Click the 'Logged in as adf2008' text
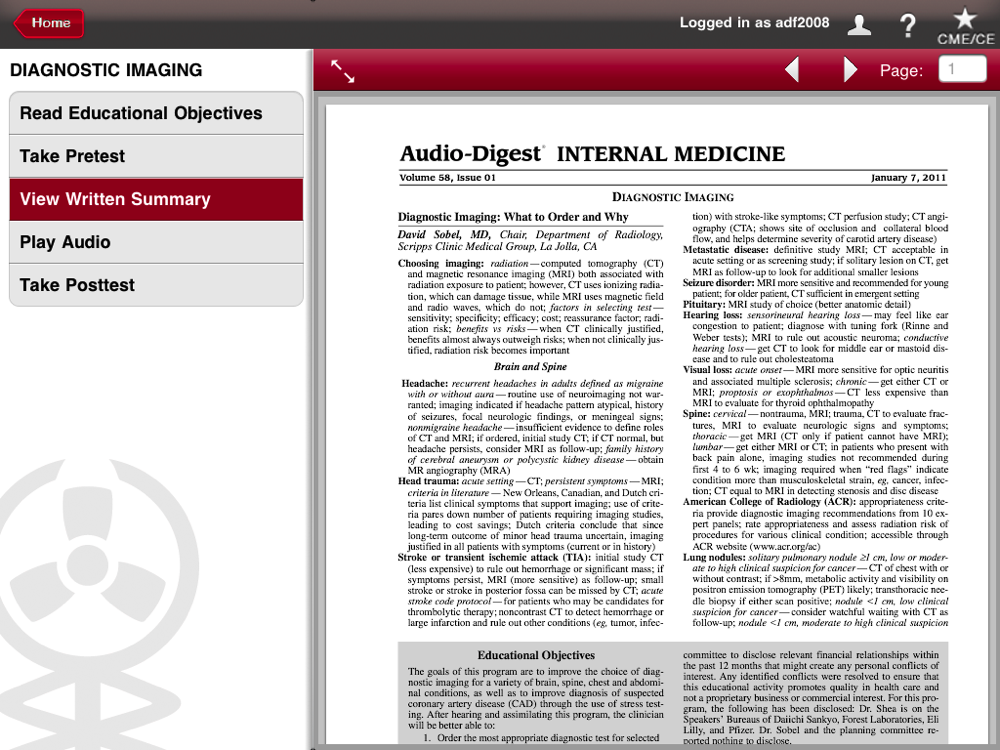 pos(754,23)
